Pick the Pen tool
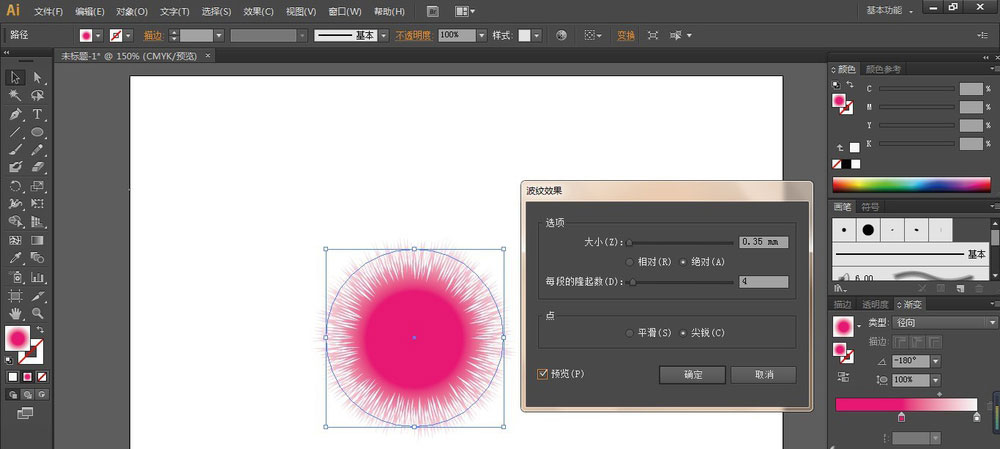This screenshot has height=449, width=1000. click(16, 114)
